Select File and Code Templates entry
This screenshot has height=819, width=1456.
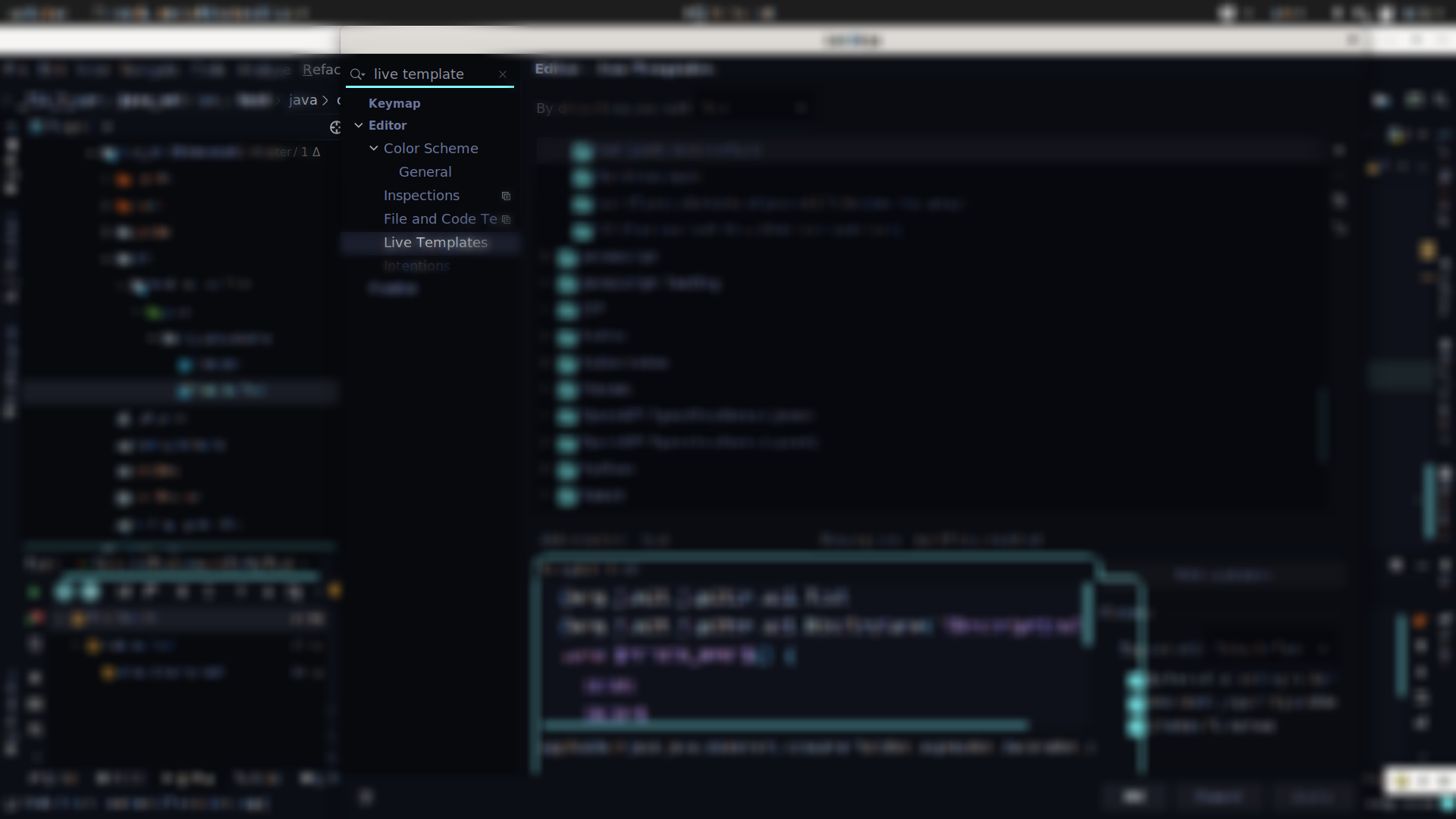click(x=440, y=219)
